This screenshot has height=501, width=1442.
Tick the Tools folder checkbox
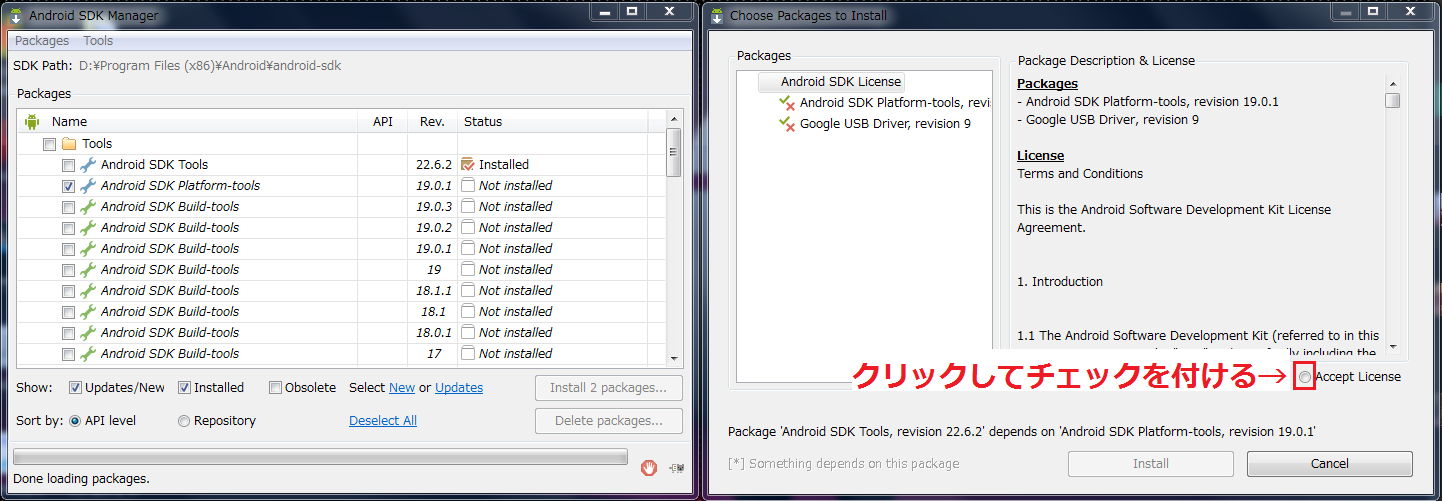point(49,144)
